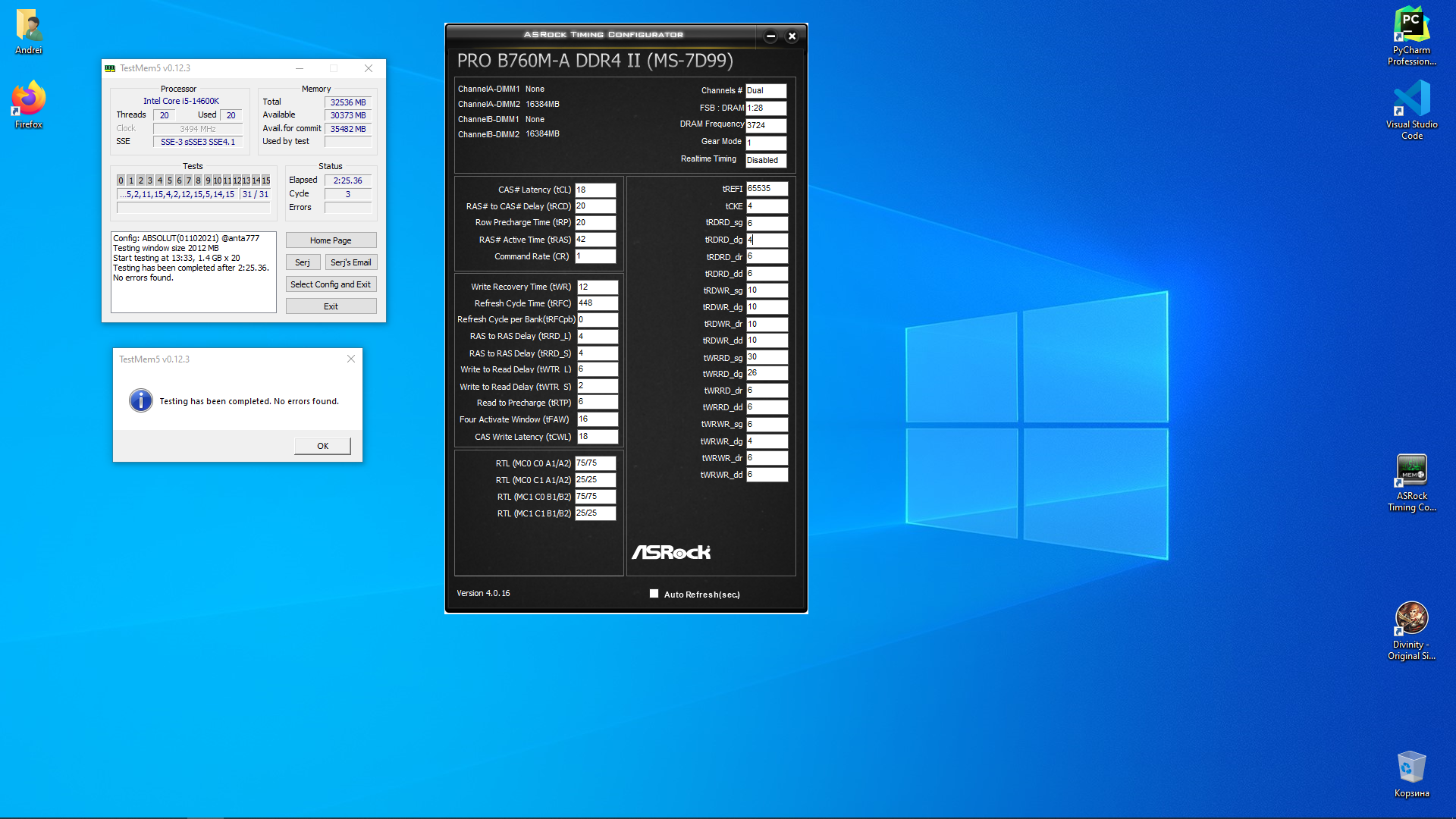Open the Andrei user folder icon

(29, 27)
